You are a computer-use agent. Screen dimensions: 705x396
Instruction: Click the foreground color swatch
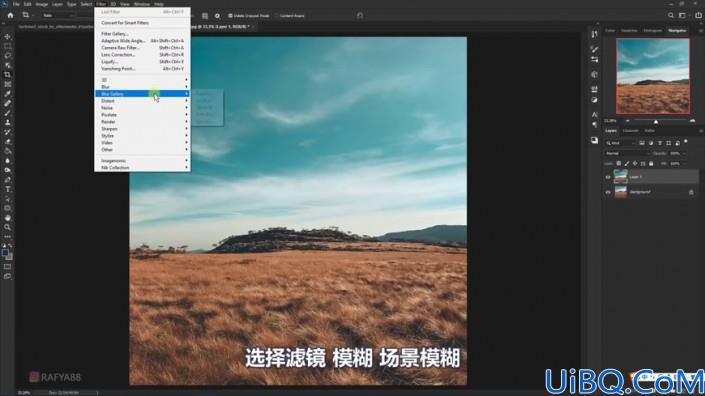click(x=5, y=253)
